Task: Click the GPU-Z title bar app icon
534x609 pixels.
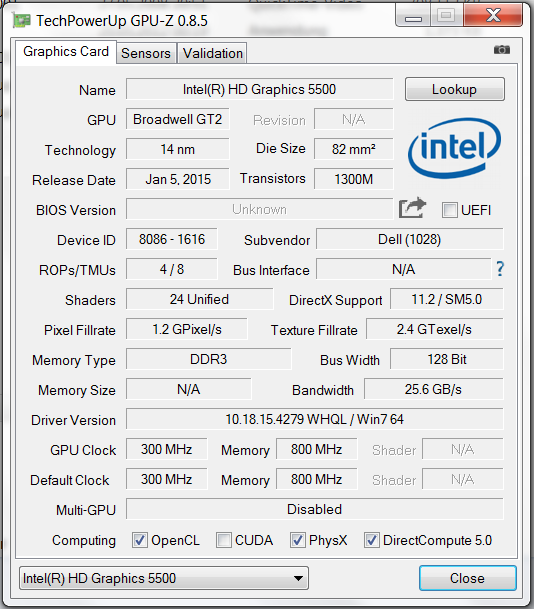Action: click(21, 21)
